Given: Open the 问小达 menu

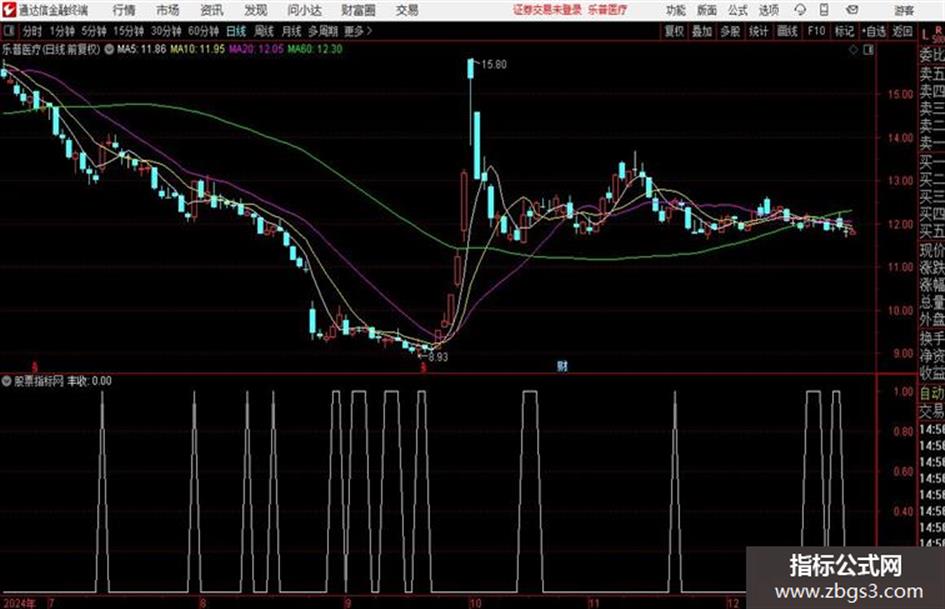Looking at the screenshot, I should coord(304,10).
